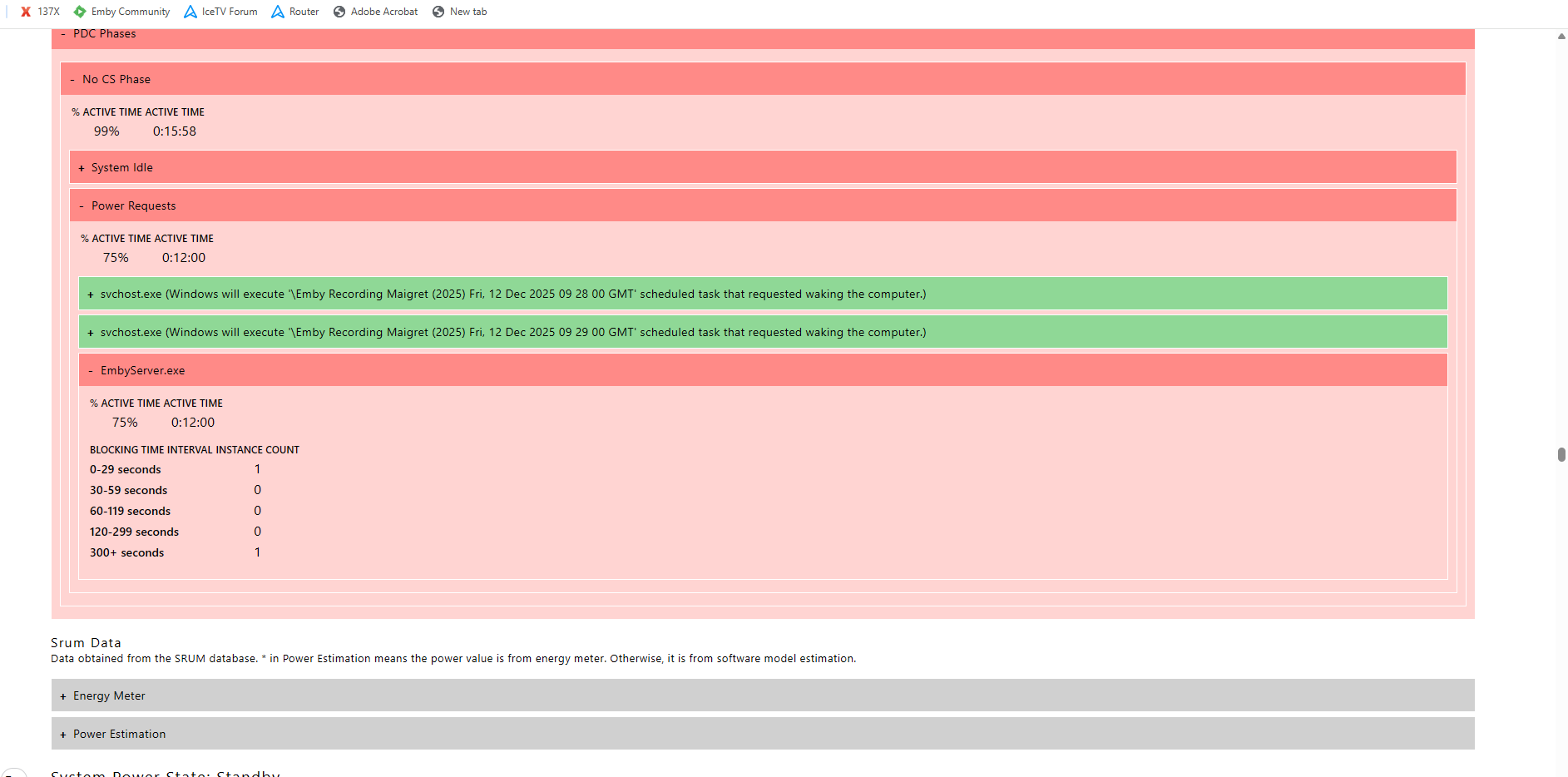This screenshot has height=777, width=1568.
Task: Click the IceTV Forum bookmark label
Action: (x=230, y=12)
